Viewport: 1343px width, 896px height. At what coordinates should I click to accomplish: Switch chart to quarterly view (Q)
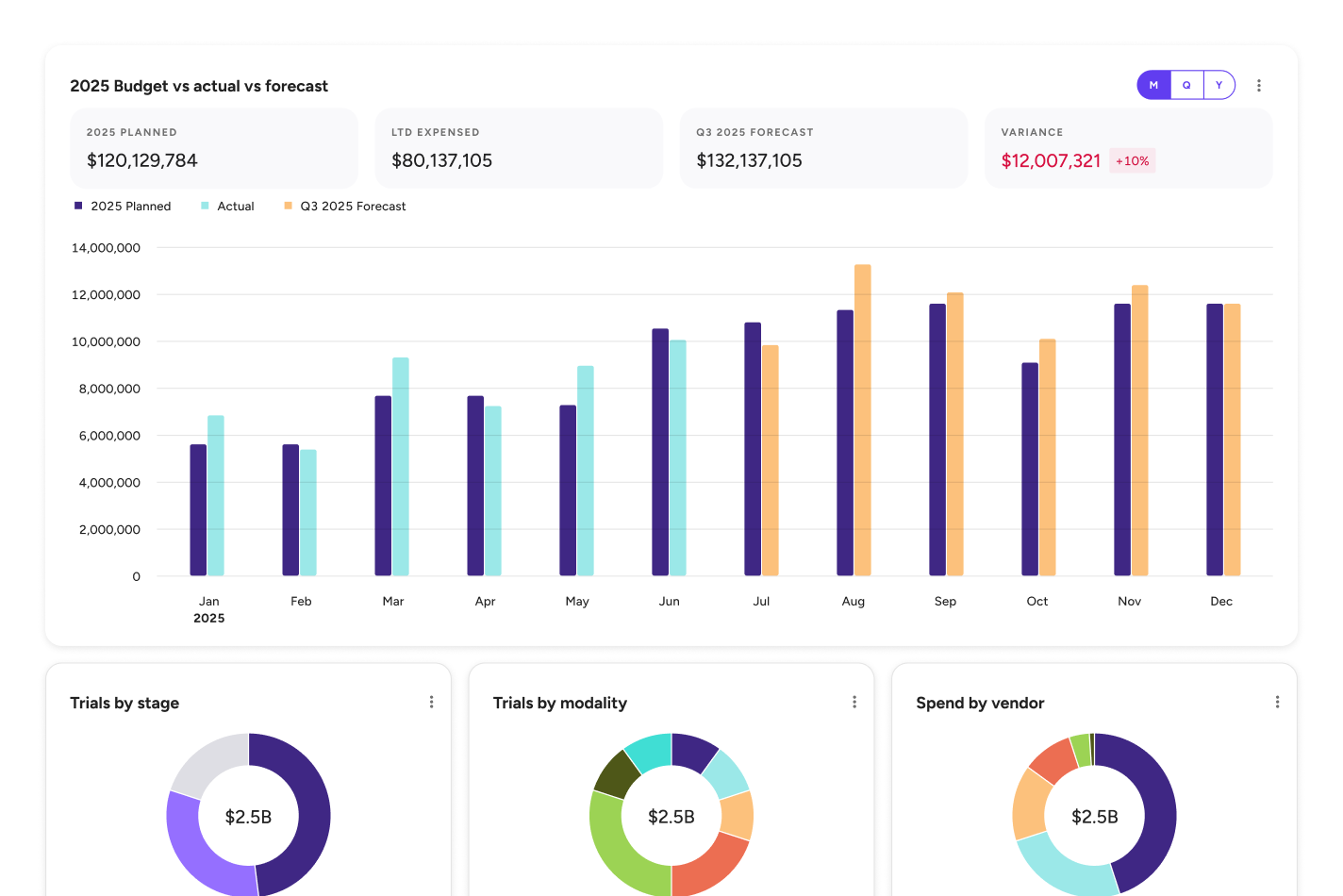(x=1186, y=85)
